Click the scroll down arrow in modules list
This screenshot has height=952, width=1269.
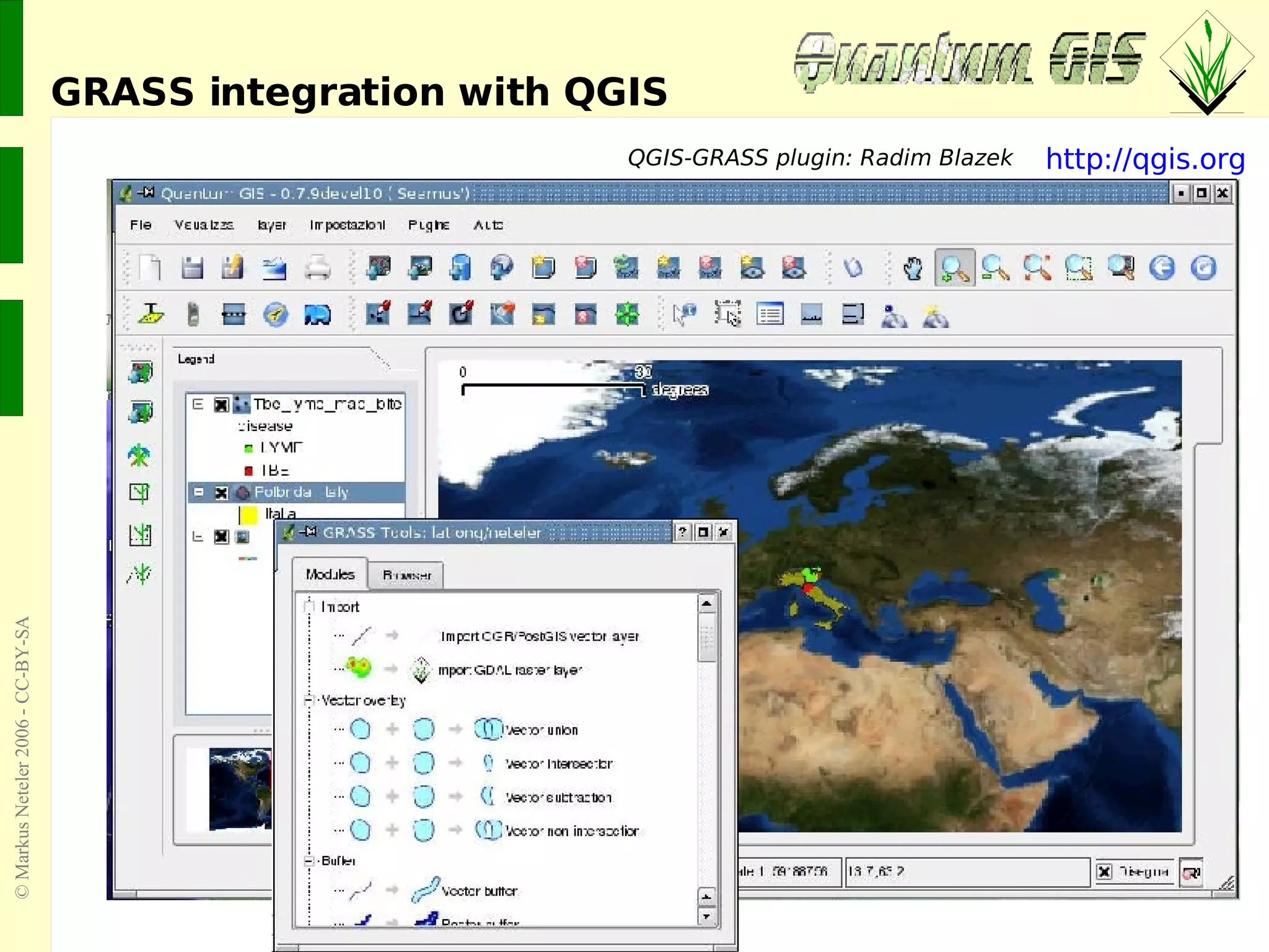coord(707,915)
